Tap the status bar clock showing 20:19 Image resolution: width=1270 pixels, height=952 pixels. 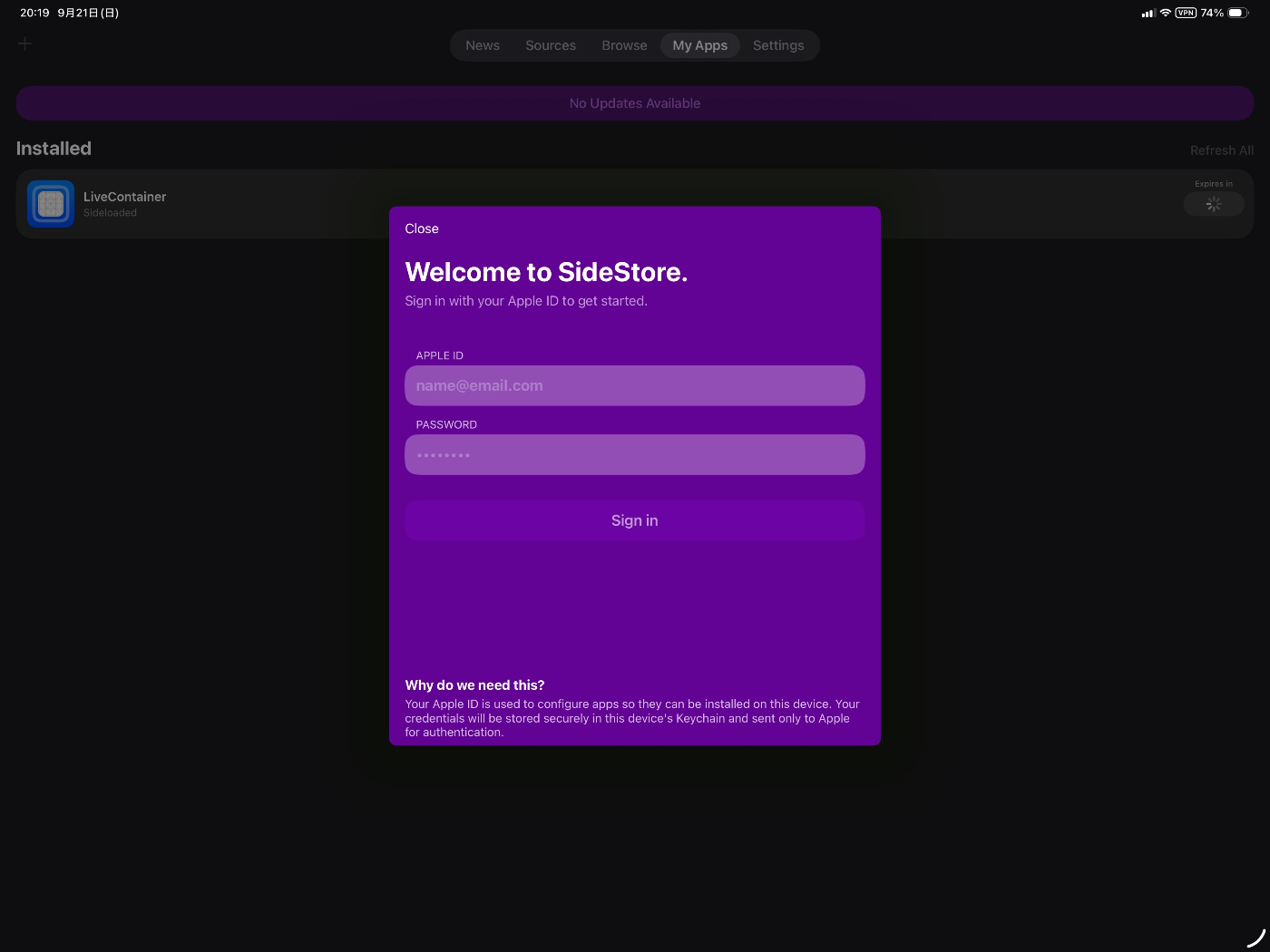click(34, 13)
